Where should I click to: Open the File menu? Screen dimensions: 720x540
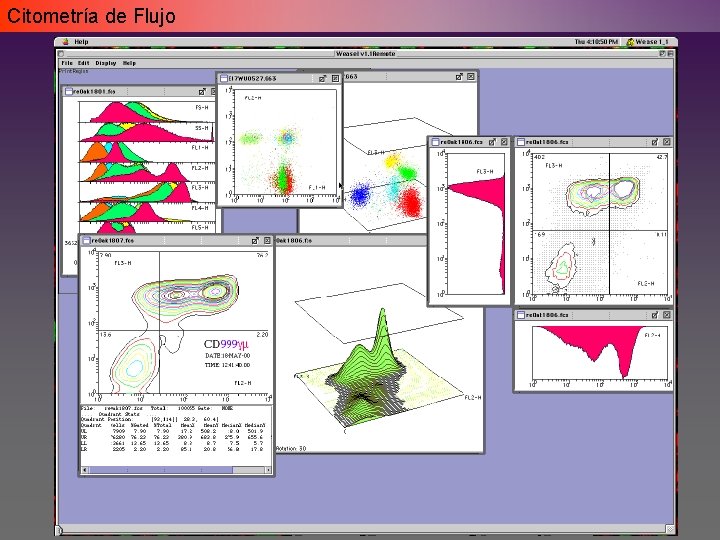tap(67, 63)
